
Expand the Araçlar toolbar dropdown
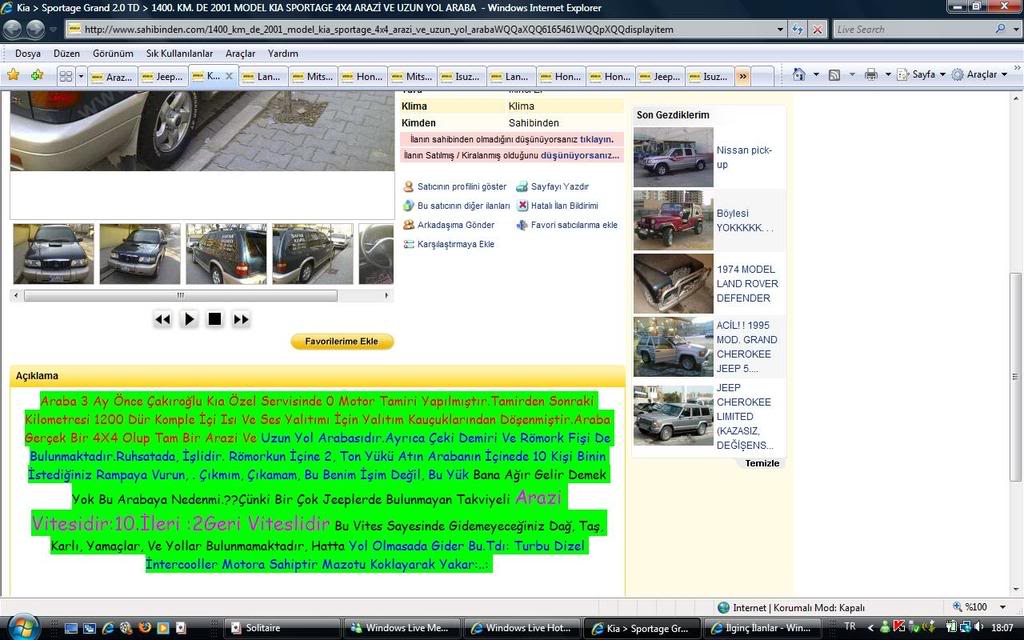point(980,75)
